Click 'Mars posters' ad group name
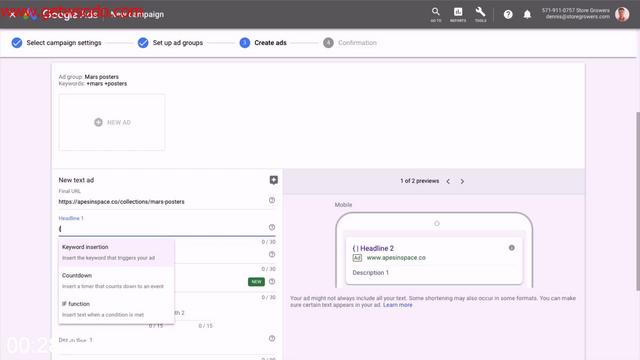 pos(102,77)
